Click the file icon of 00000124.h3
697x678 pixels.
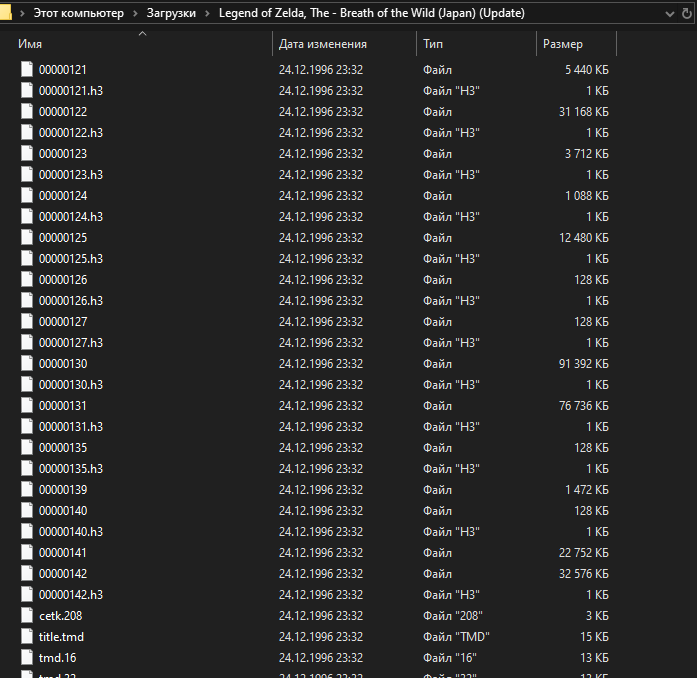pos(27,217)
